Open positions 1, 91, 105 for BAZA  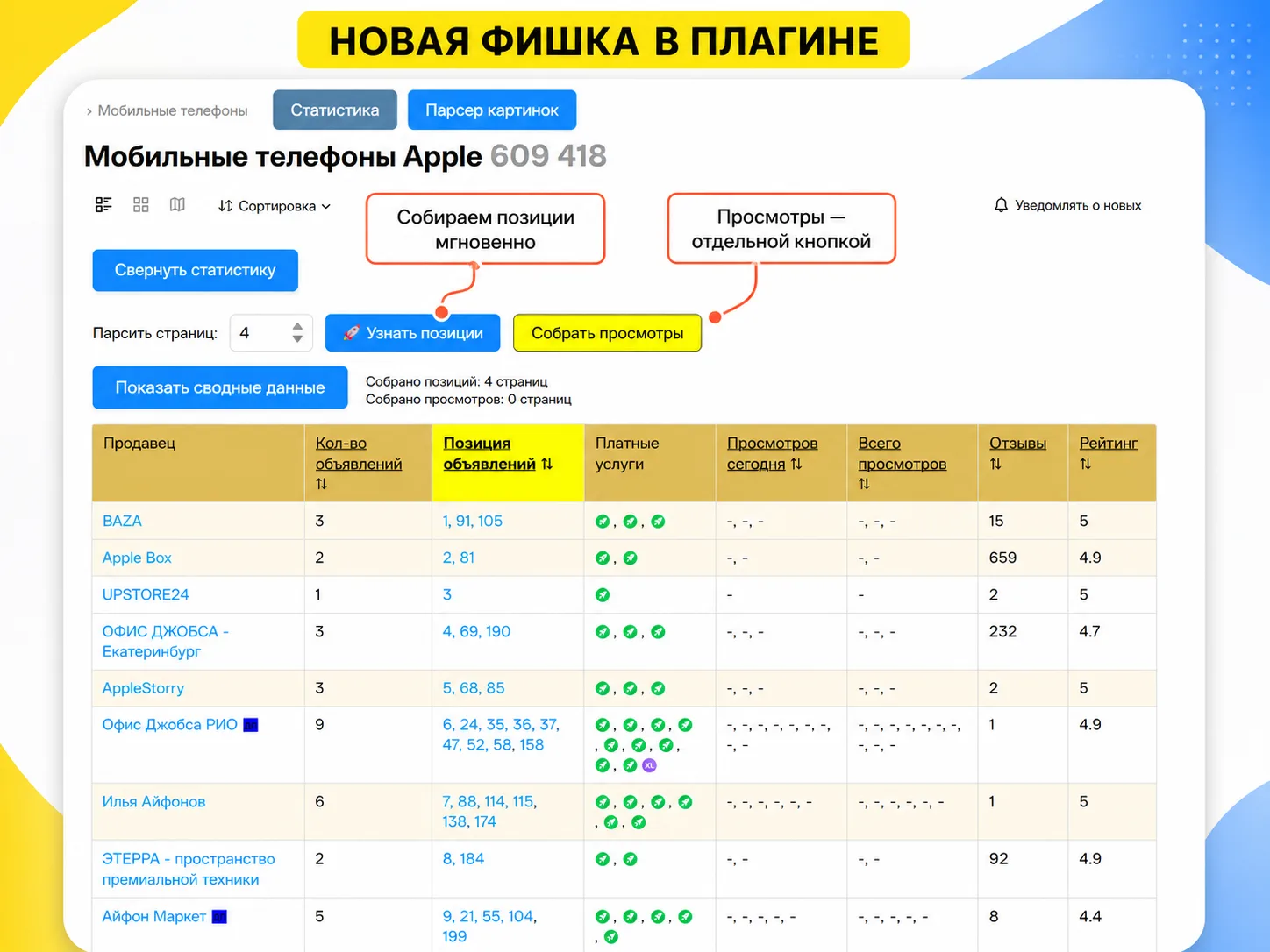point(473,521)
